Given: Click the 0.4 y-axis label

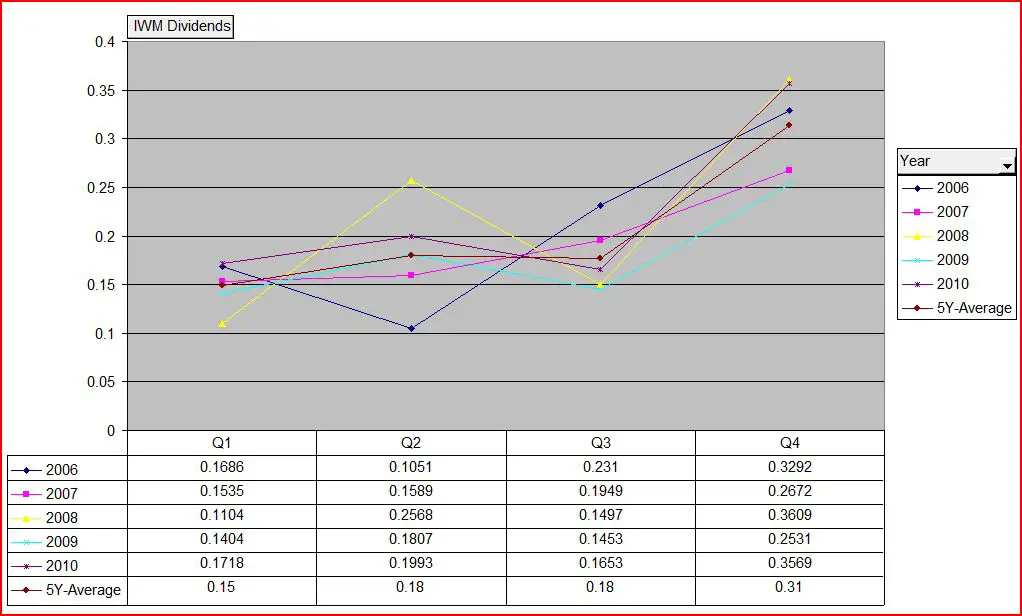Looking at the screenshot, I should click(x=105, y=42).
